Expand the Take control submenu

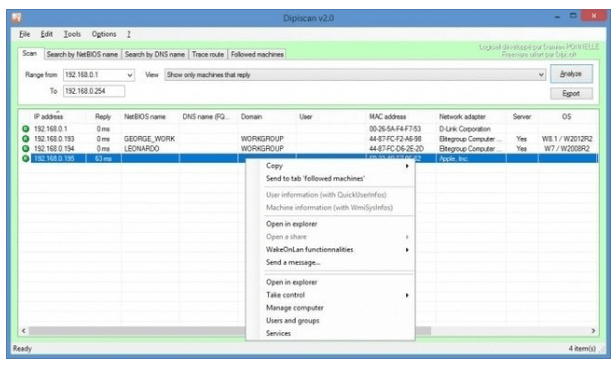(x=337, y=295)
